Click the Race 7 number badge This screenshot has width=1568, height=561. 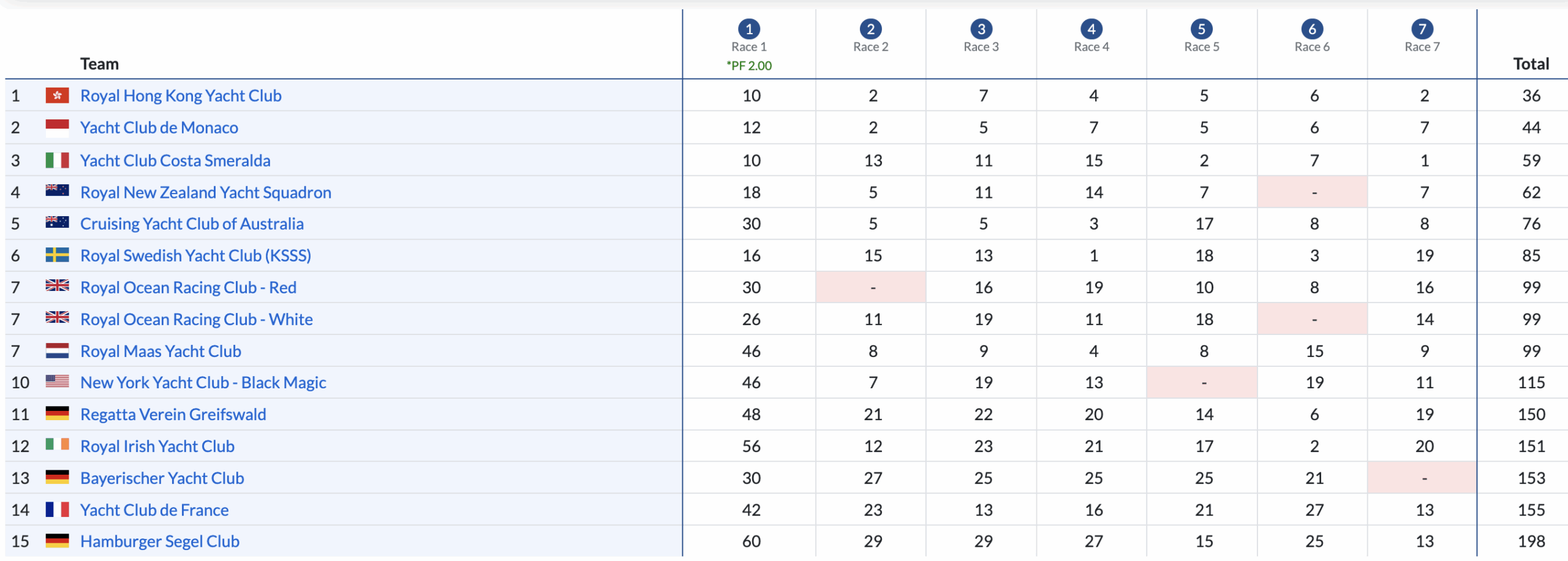[1422, 29]
